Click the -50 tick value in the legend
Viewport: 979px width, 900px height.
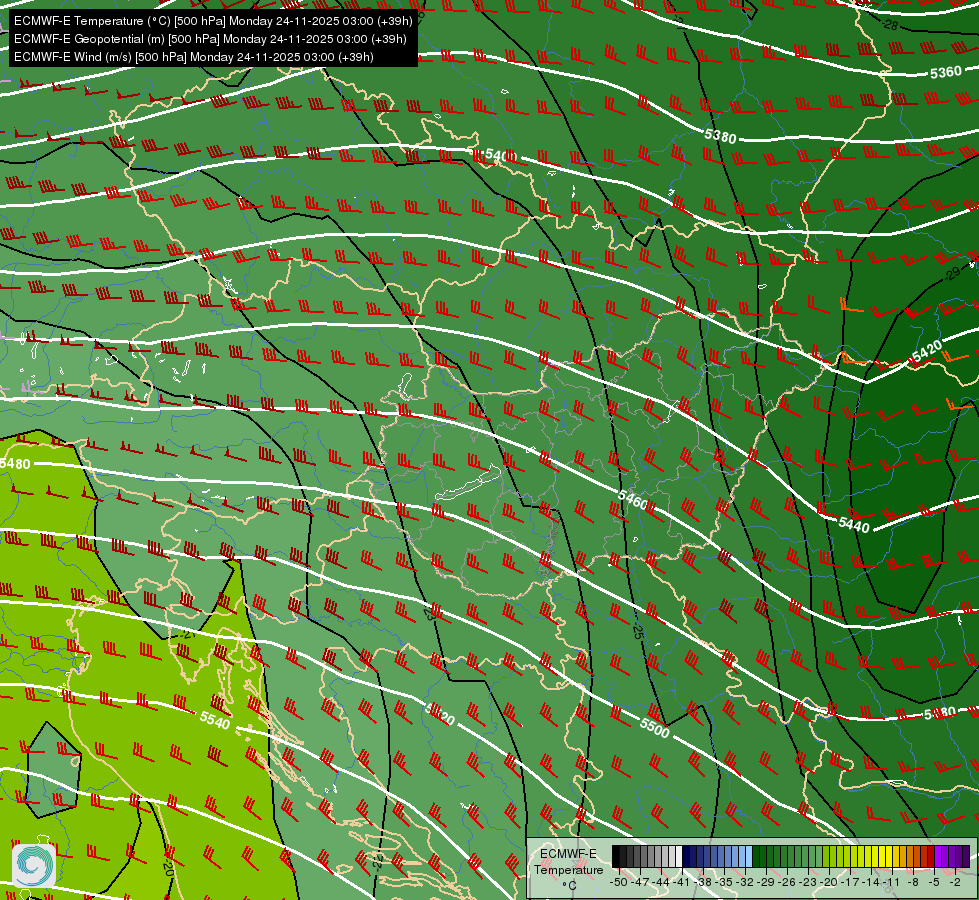coord(619,883)
